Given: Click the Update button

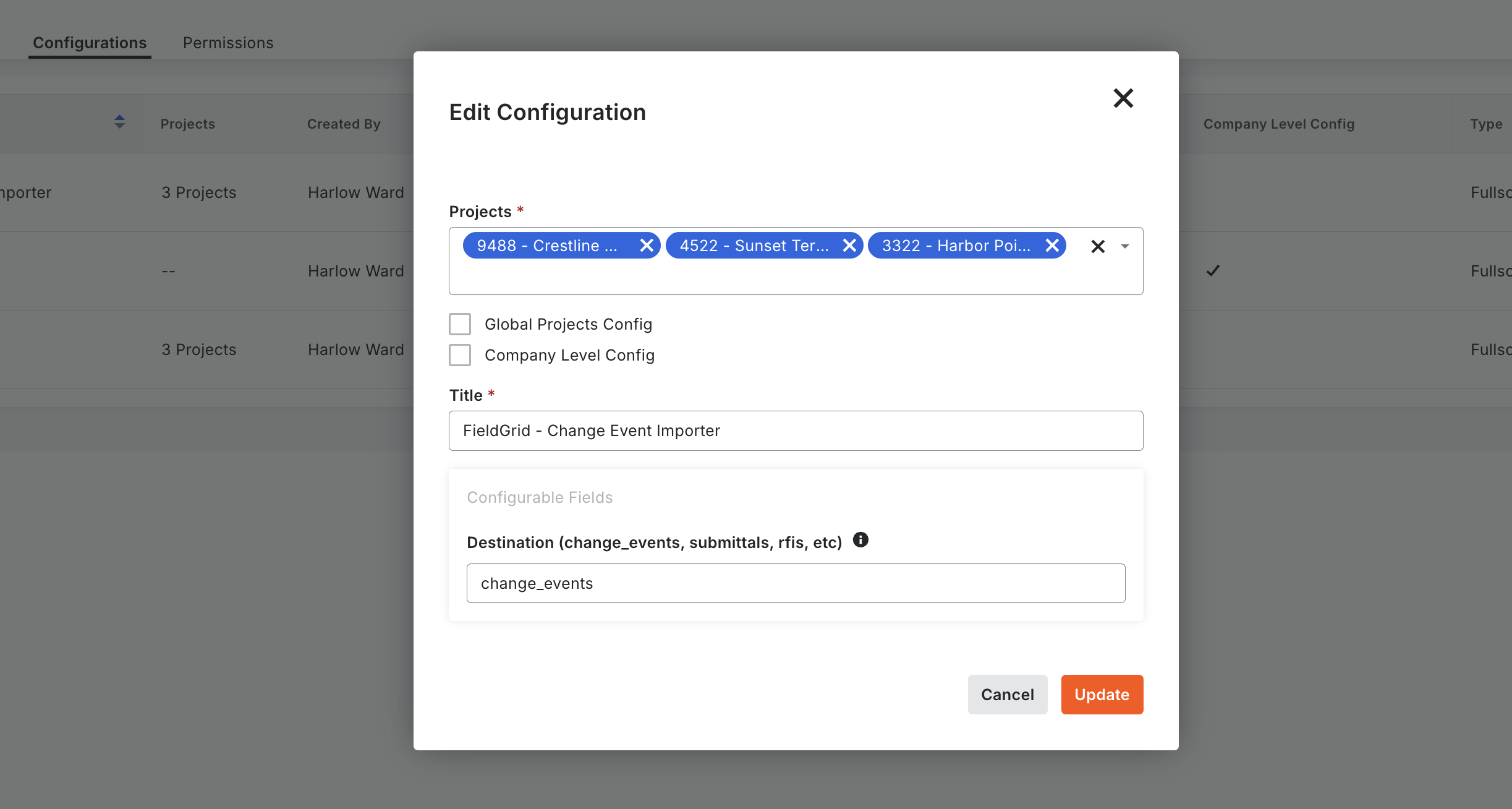Looking at the screenshot, I should [1101, 694].
